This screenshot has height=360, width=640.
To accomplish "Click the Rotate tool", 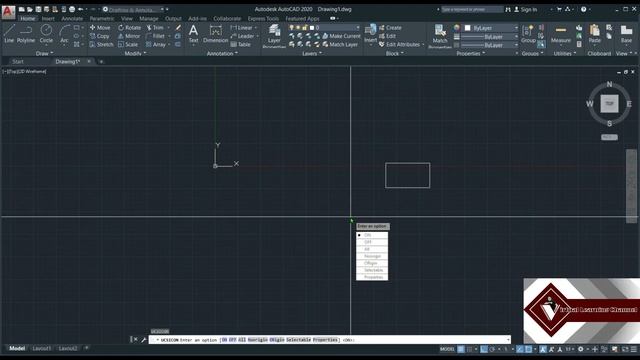I will pos(129,28).
